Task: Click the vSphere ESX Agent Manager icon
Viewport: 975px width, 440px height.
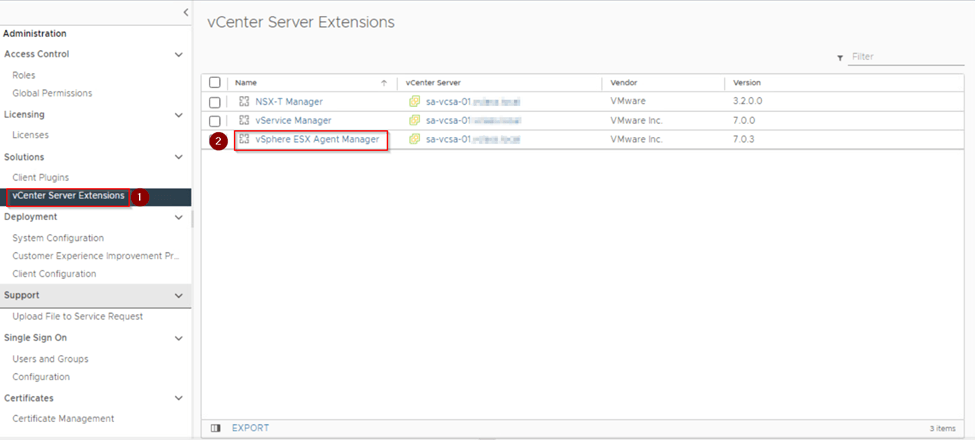Action: (x=243, y=140)
